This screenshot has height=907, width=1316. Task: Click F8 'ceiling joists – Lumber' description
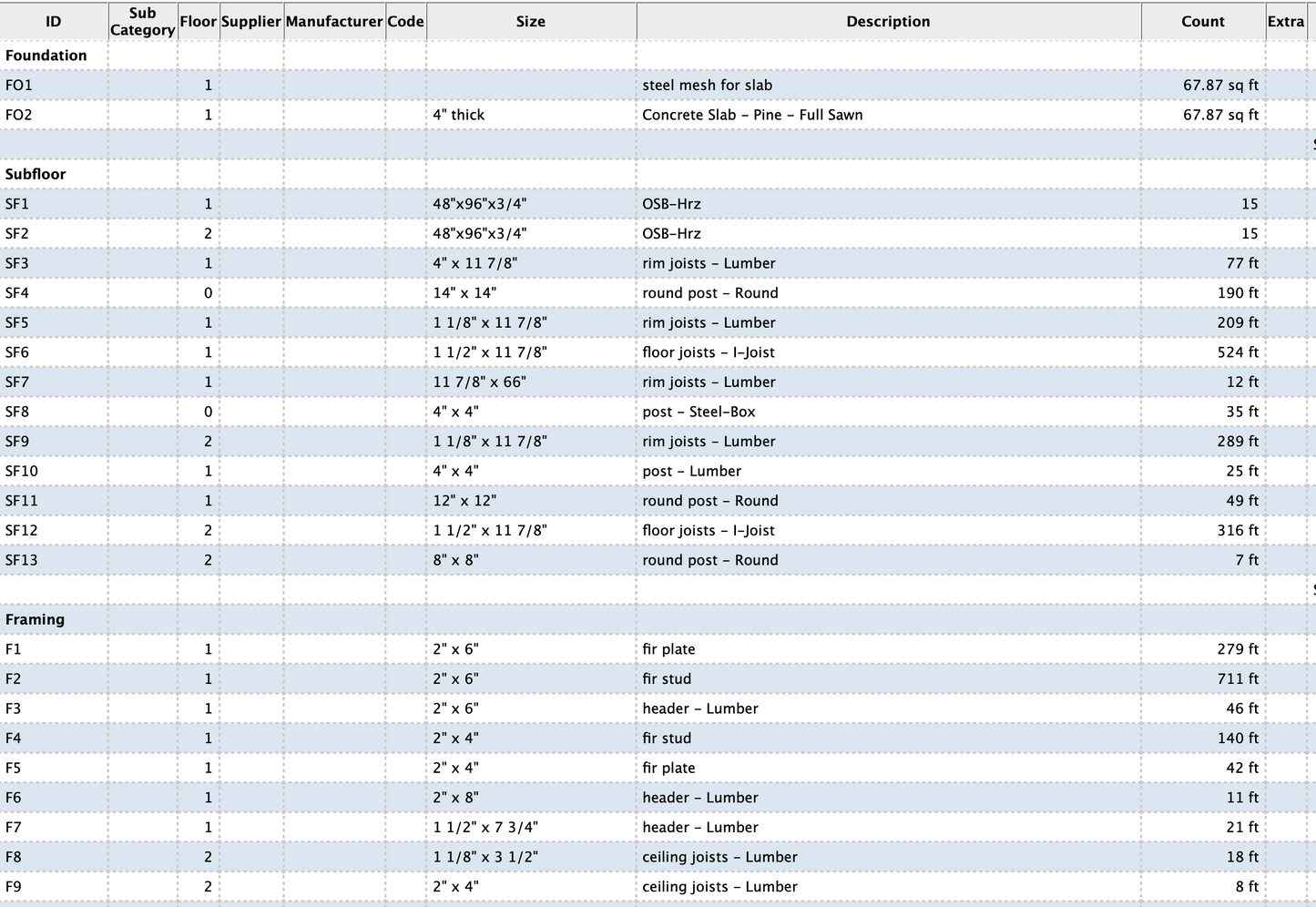point(719,857)
